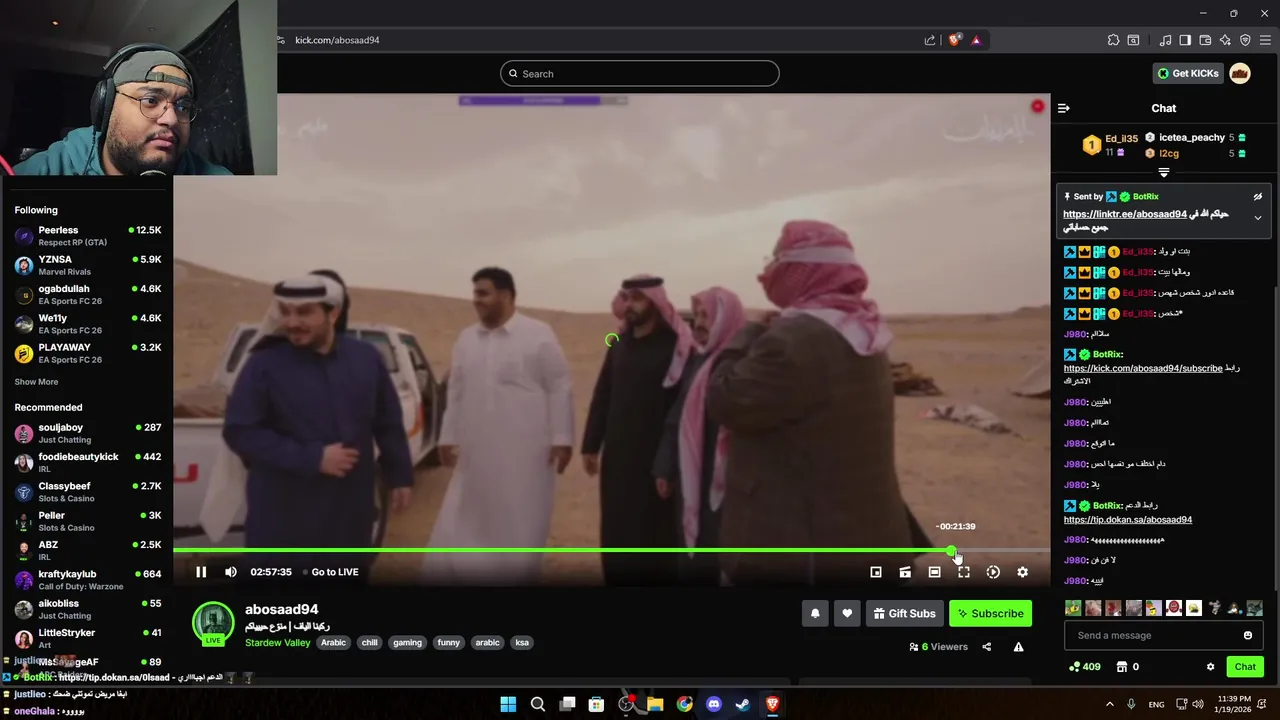Open linktr.ee/abosaad94 pinned link
This screenshot has height=720, width=1280.
point(1125,214)
